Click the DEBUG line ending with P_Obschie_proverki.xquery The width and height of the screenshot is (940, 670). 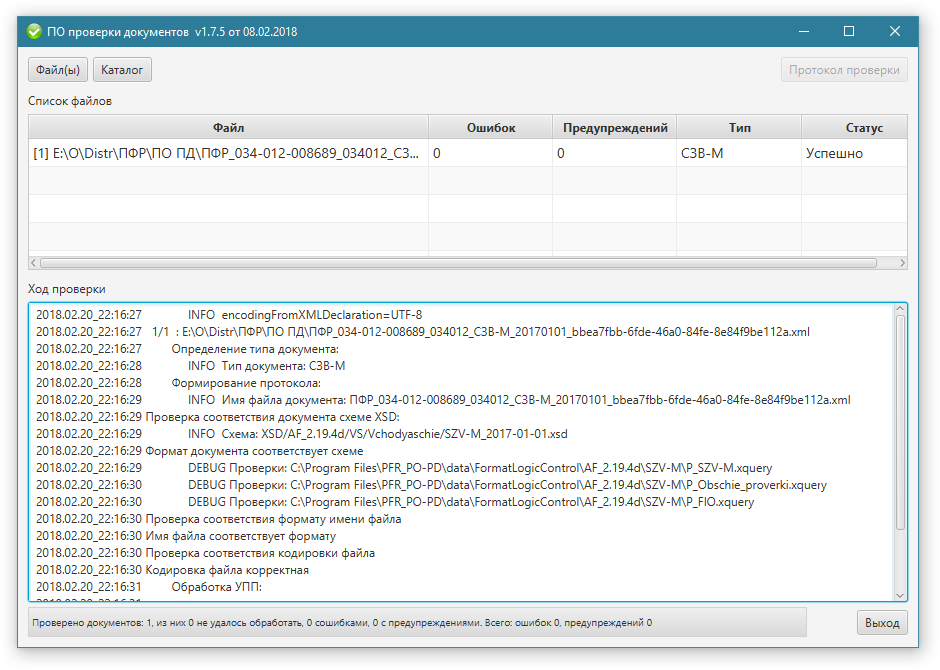(431, 484)
